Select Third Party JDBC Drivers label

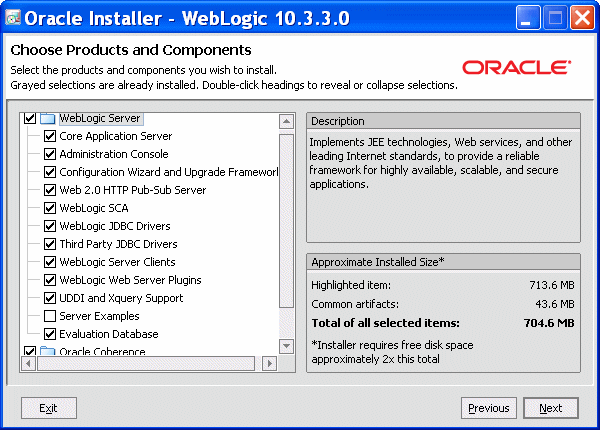click(118, 244)
